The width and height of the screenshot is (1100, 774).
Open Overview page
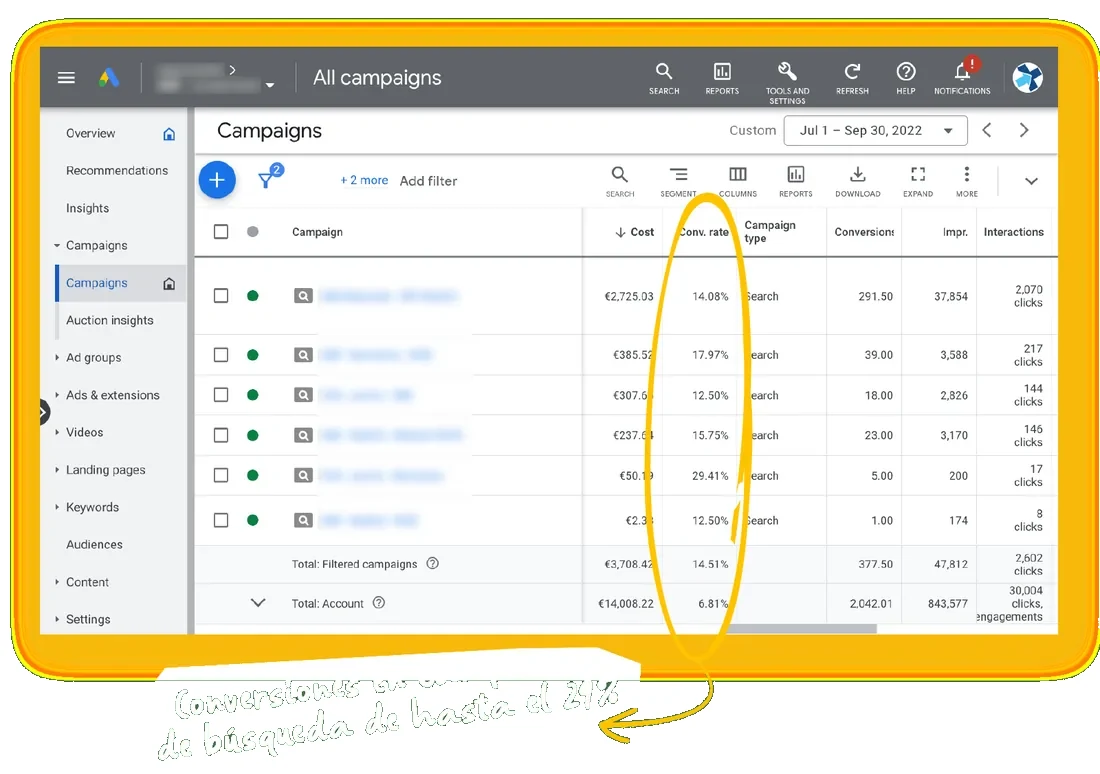[x=90, y=133]
